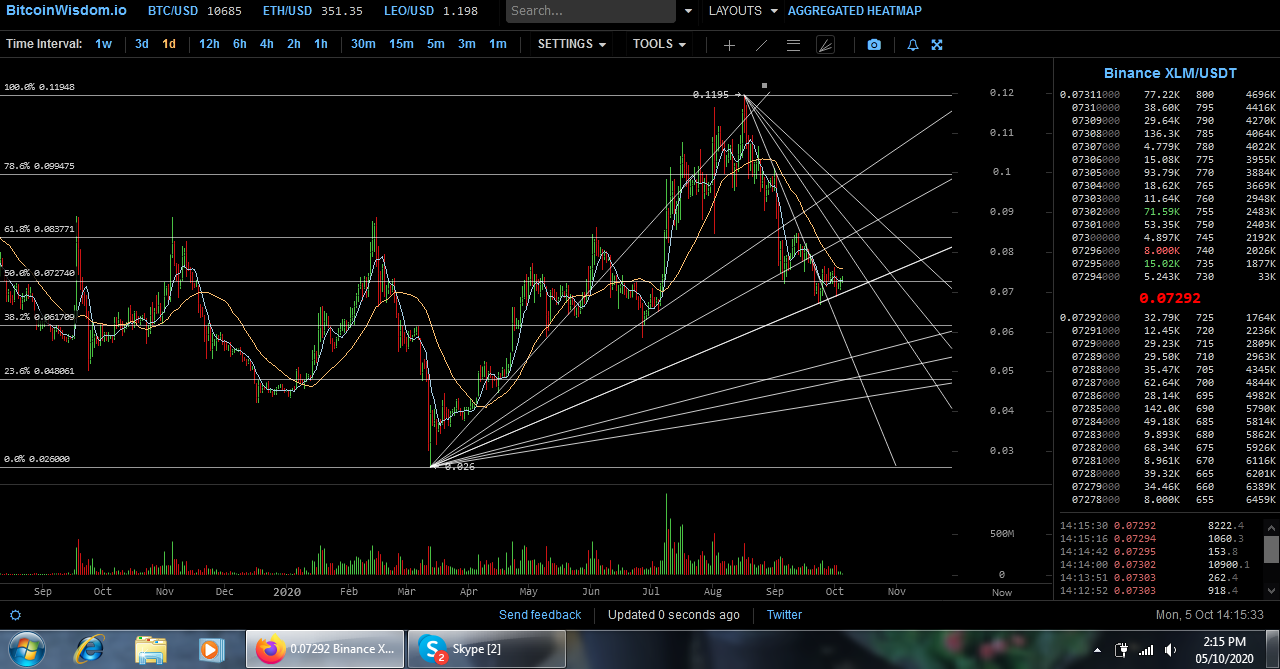Open Windows Explorer folder from taskbar
The width and height of the screenshot is (1280, 669).
tap(151, 649)
